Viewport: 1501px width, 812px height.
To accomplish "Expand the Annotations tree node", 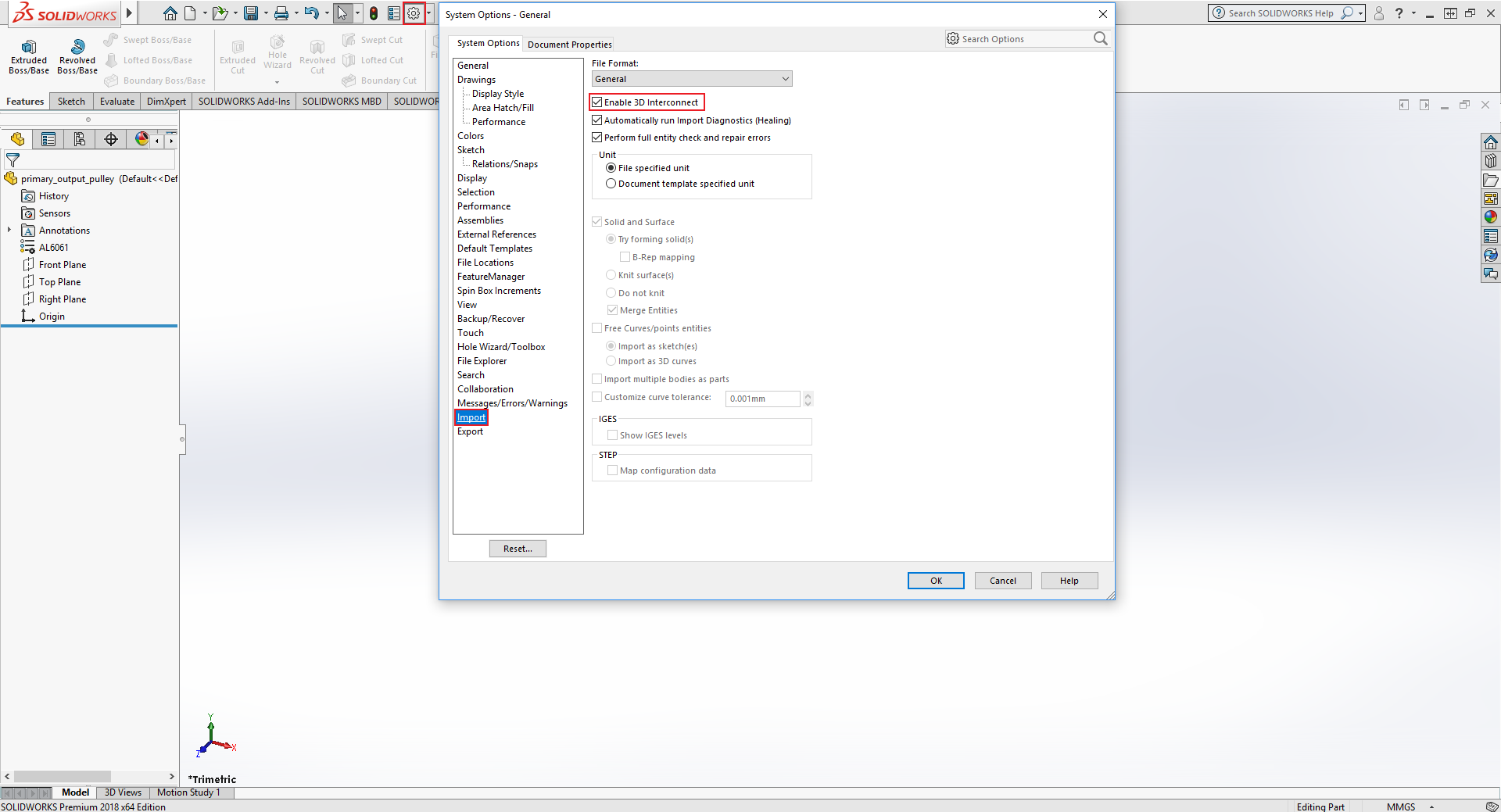I will 9,231.
